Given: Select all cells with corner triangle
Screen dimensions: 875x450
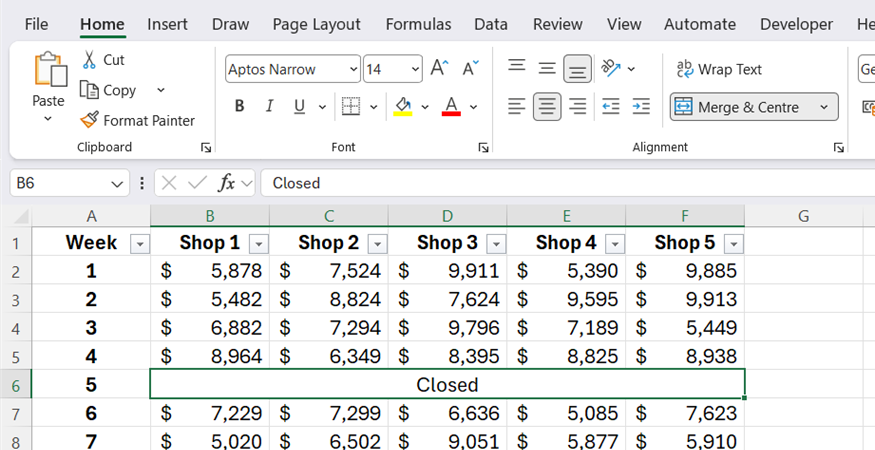Looking at the screenshot, I should (20, 216).
